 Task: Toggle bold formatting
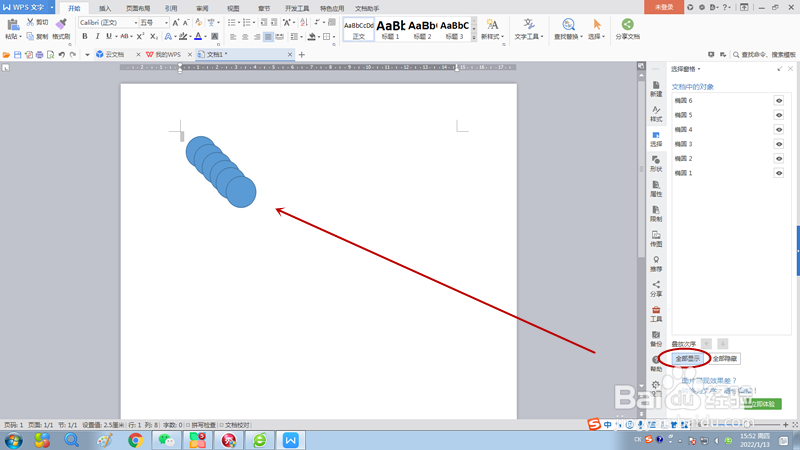[x=85, y=36]
